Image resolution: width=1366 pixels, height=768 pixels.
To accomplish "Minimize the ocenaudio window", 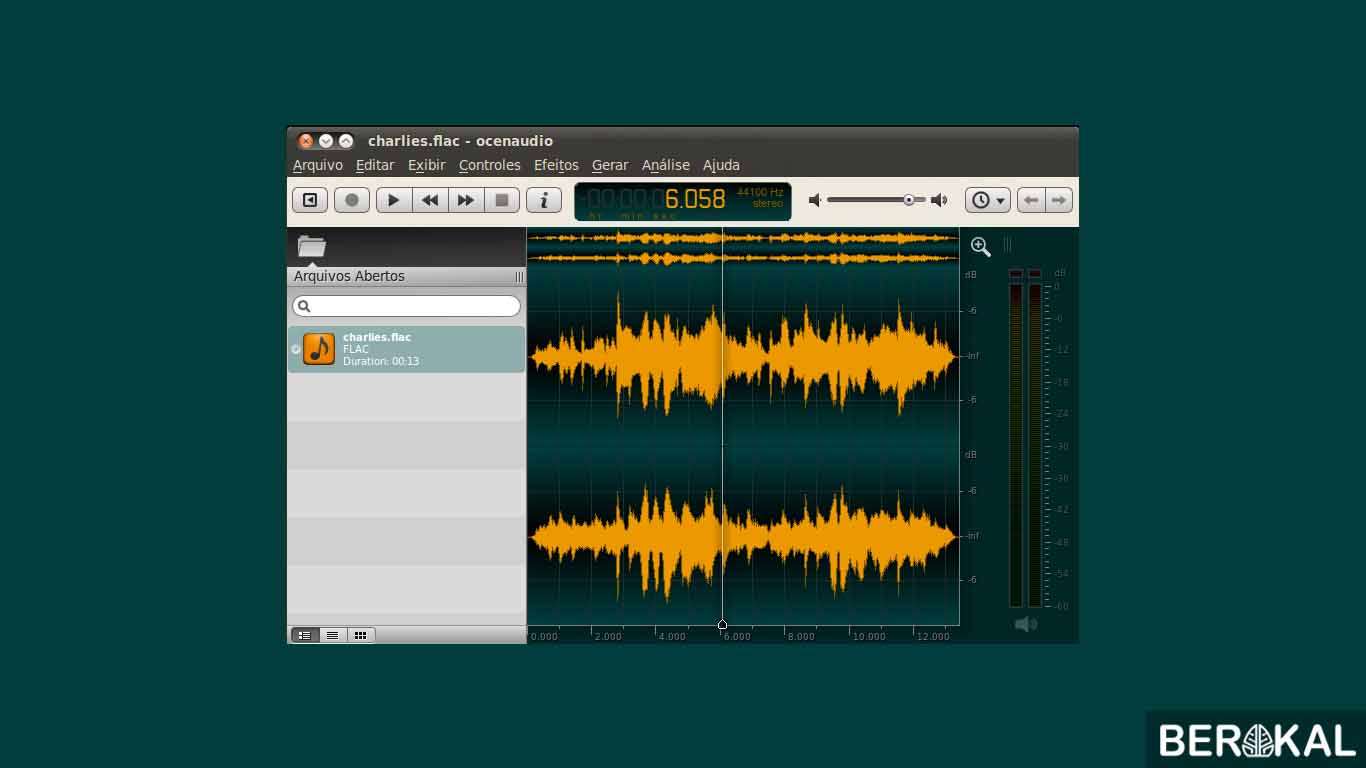I will click(326, 141).
